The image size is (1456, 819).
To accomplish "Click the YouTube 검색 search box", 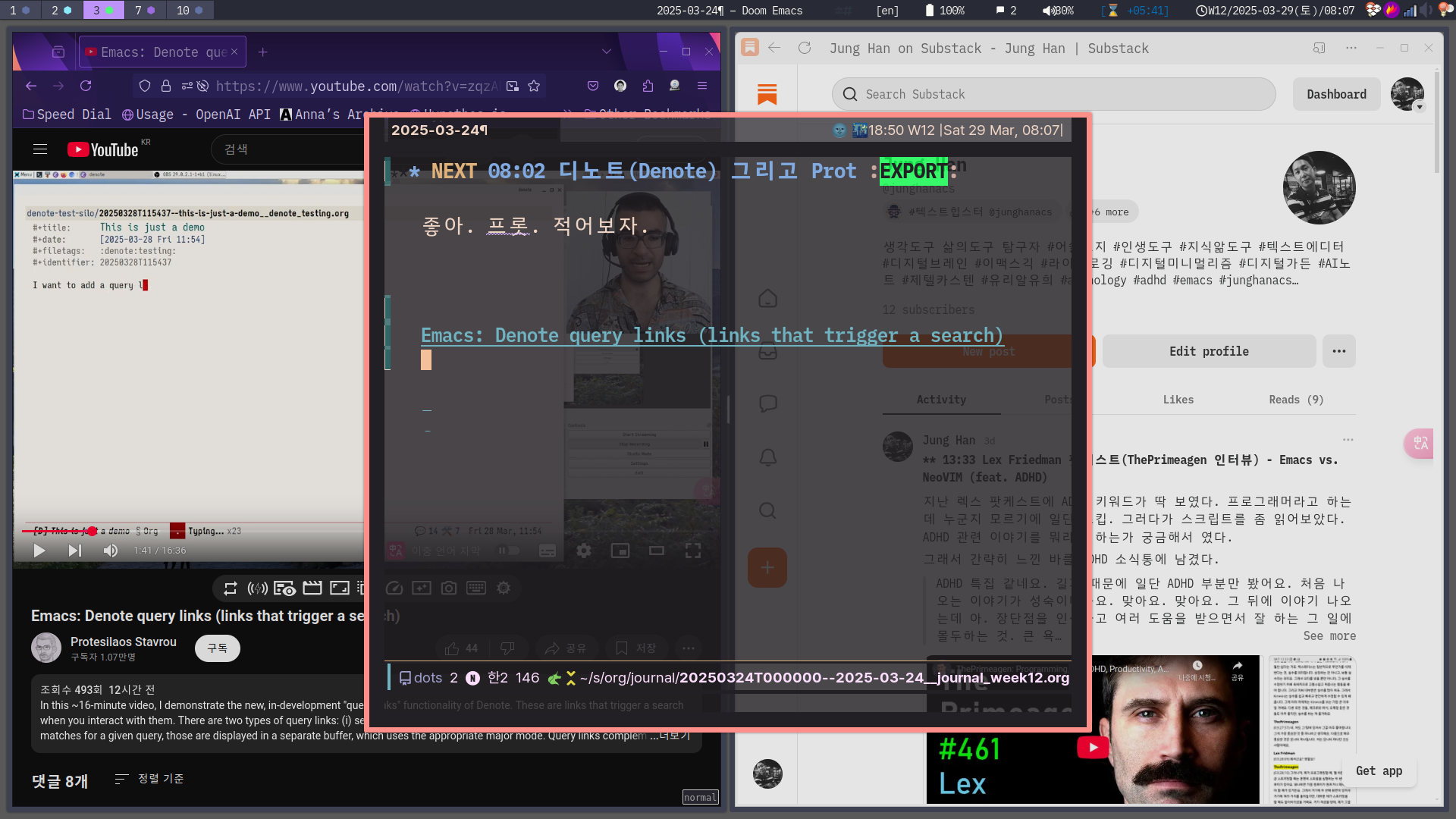I will pyautogui.click(x=288, y=149).
